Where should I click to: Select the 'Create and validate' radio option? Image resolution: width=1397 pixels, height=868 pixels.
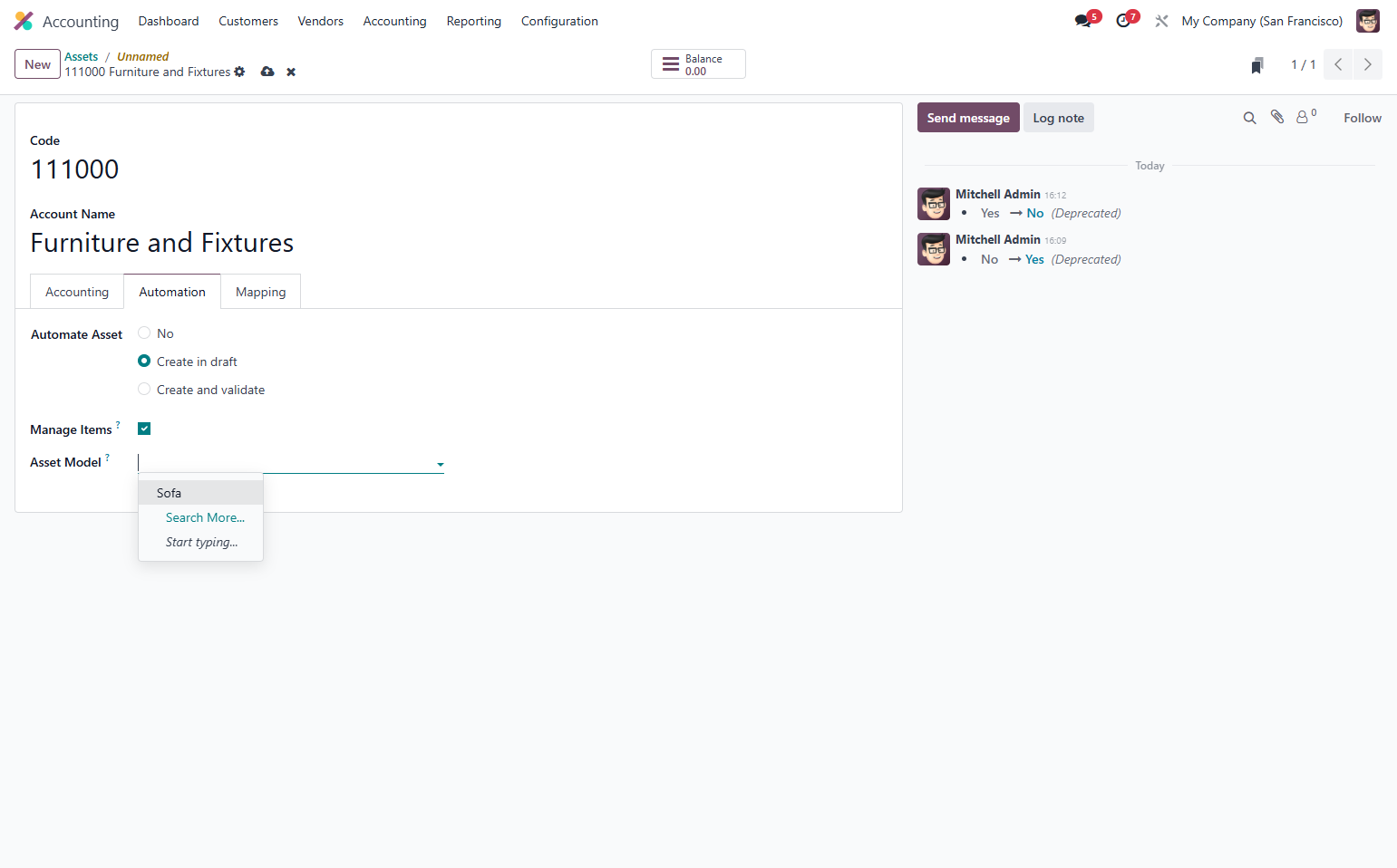click(144, 390)
